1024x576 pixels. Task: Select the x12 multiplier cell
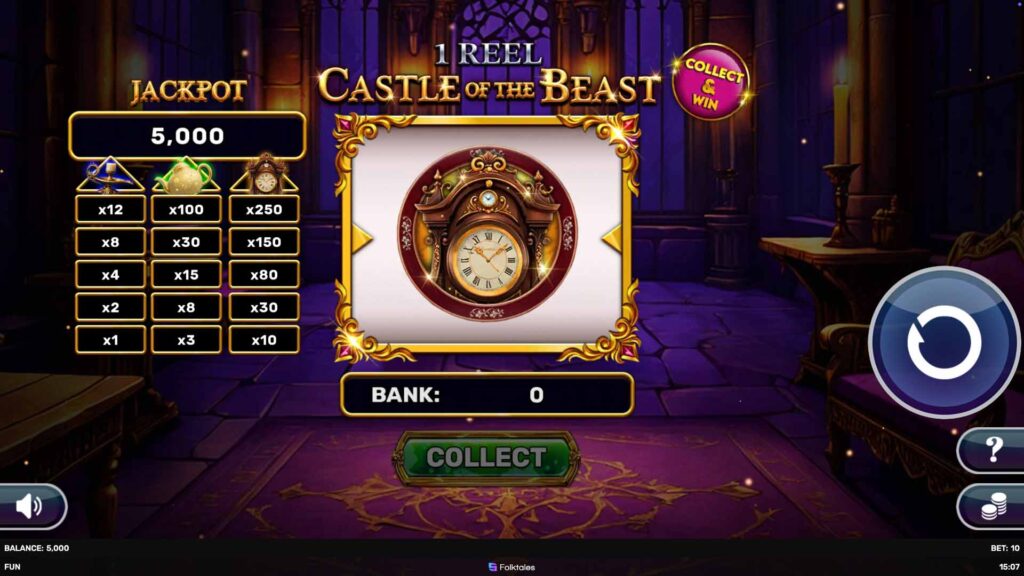coord(110,210)
